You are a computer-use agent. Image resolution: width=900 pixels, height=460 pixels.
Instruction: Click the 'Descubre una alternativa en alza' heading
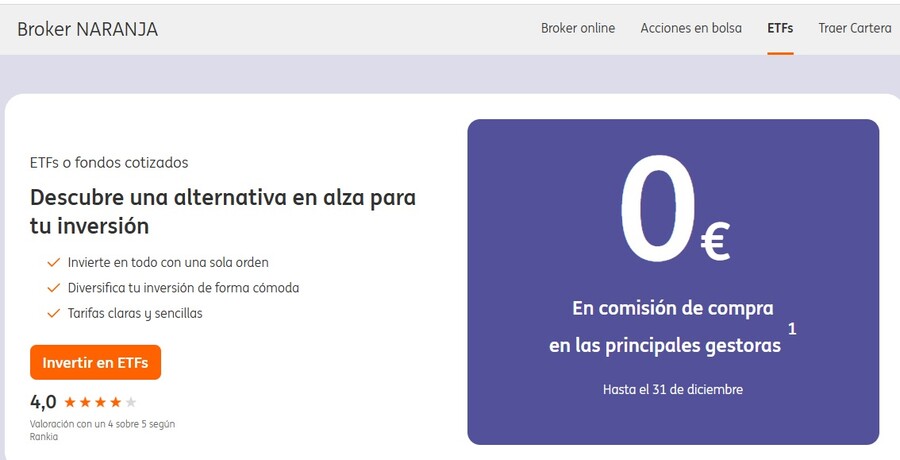223,211
